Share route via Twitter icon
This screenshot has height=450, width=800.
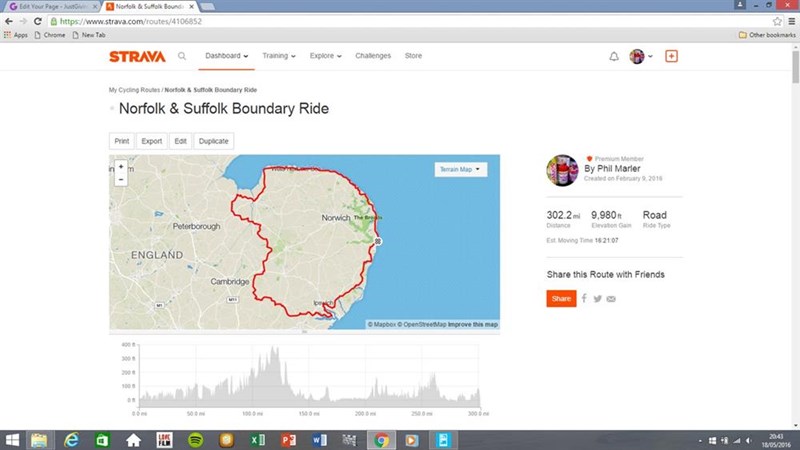(597, 298)
